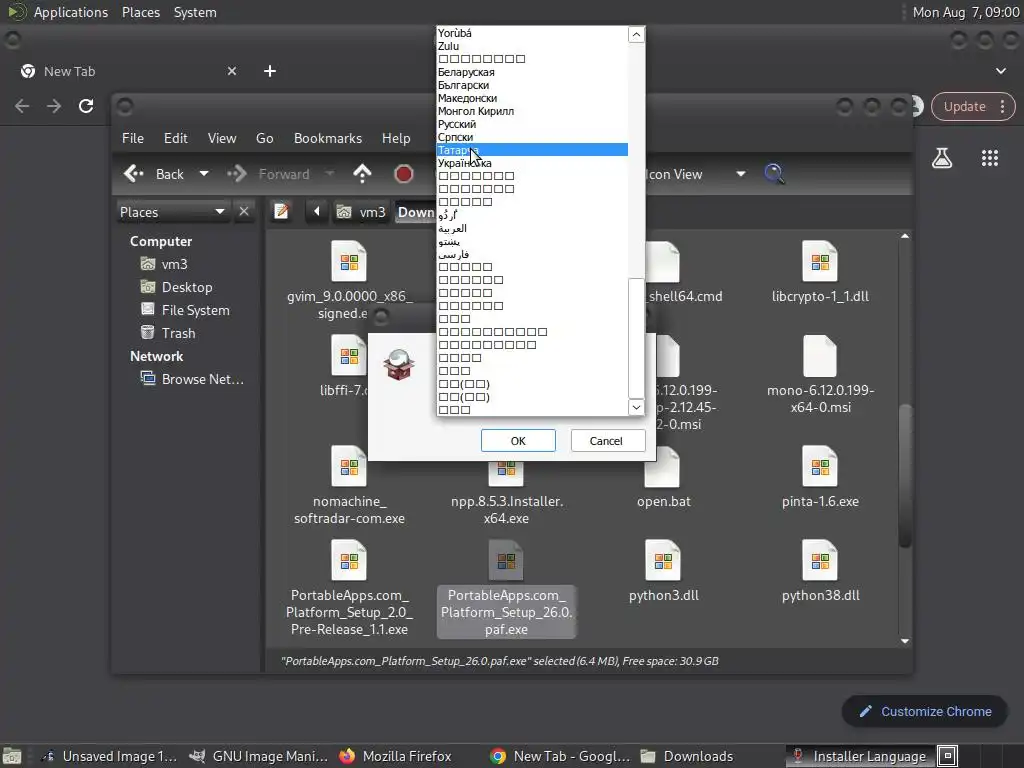Open the Go menu in file manager
1024x768 pixels.
point(264,138)
